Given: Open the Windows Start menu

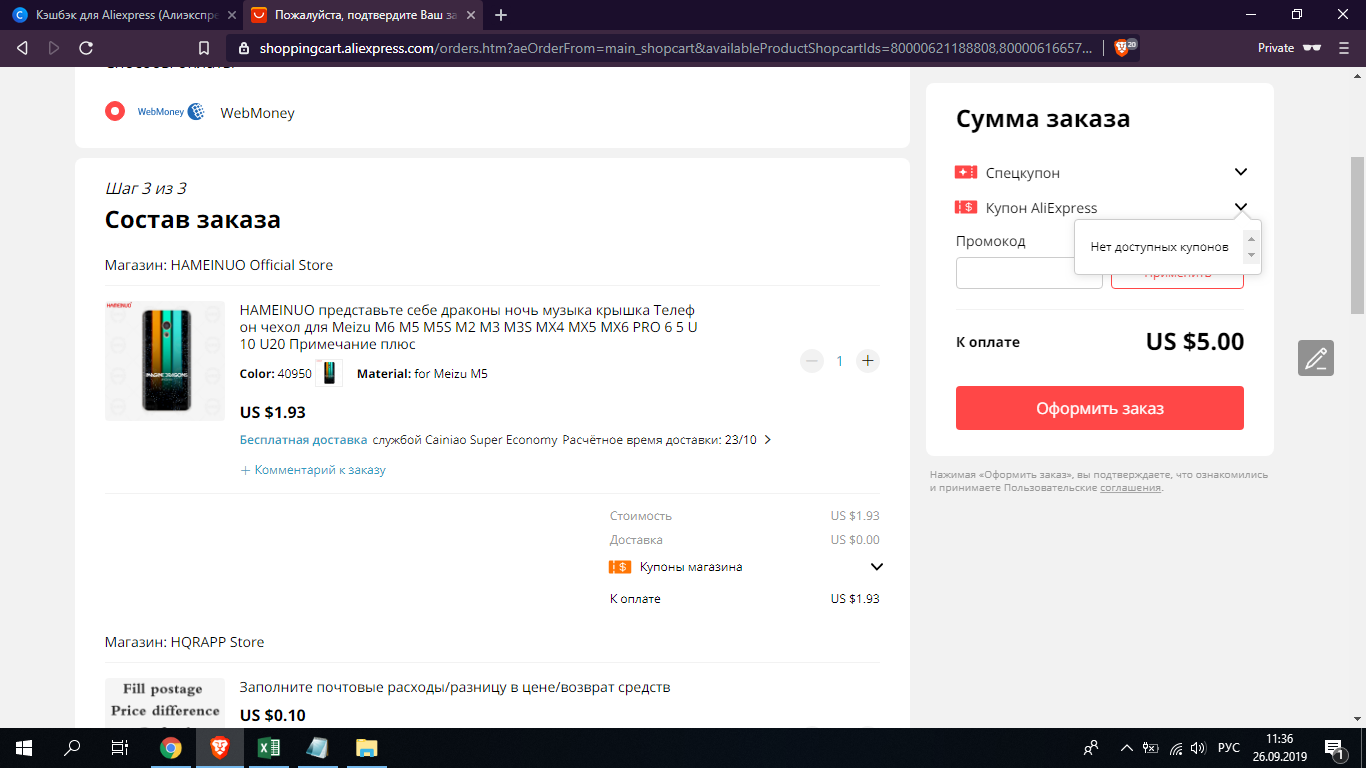Looking at the screenshot, I should (24, 748).
